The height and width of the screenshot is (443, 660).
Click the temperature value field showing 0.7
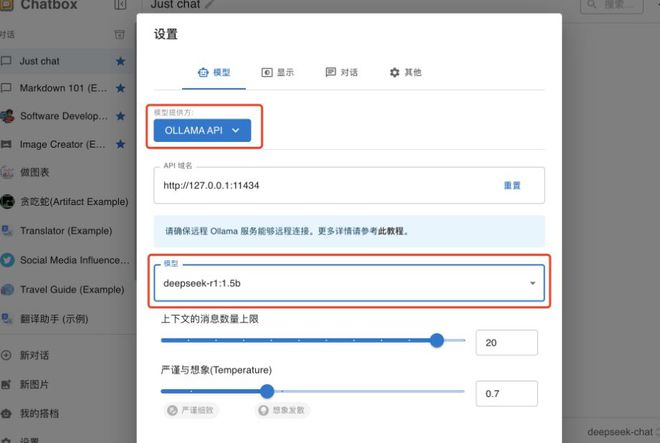coord(507,394)
